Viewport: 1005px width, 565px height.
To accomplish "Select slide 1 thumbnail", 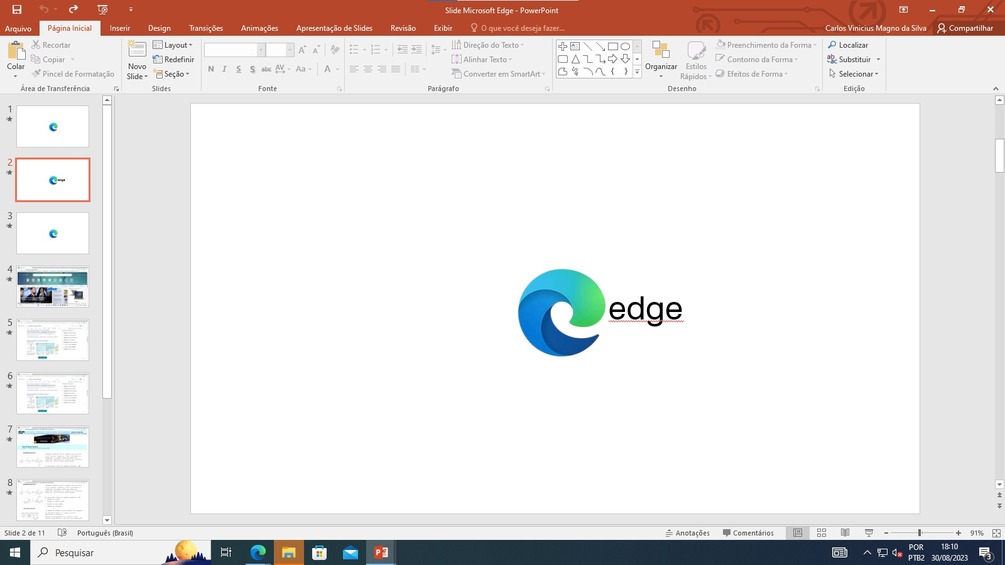I will (x=53, y=126).
